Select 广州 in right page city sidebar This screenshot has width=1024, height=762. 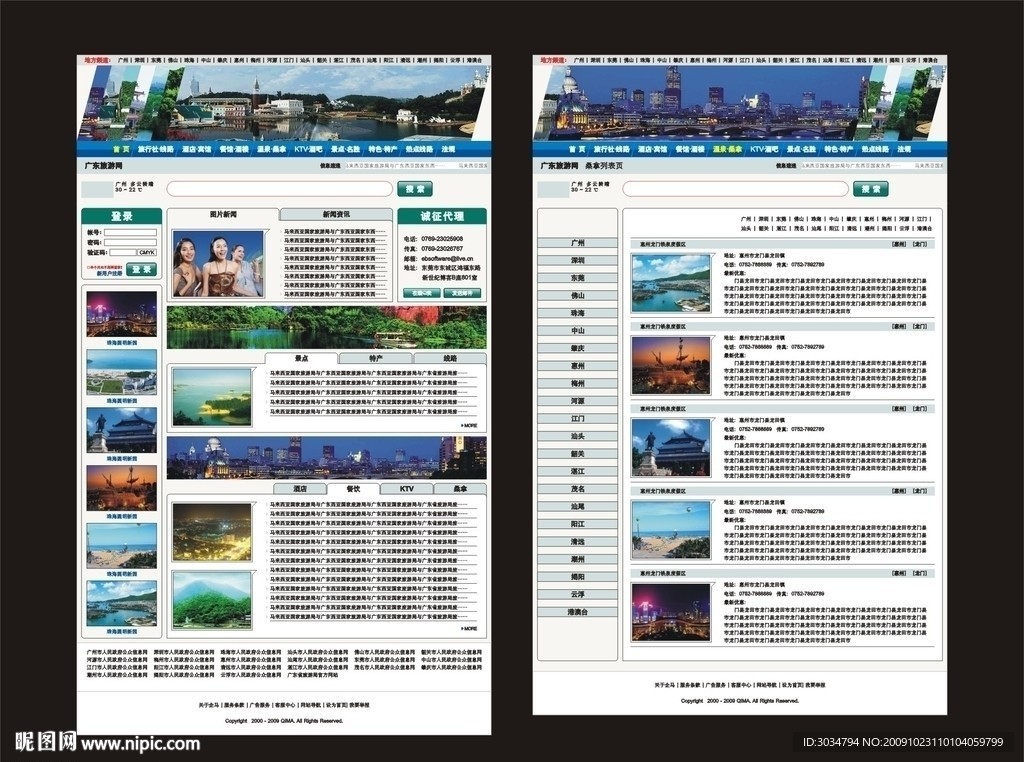click(x=577, y=243)
